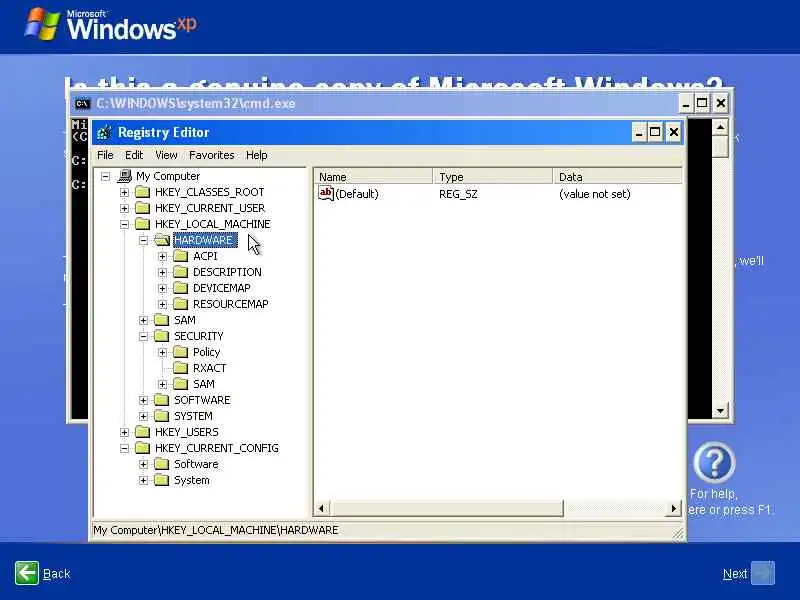
Task: Click the Data column header
Action: (617, 177)
